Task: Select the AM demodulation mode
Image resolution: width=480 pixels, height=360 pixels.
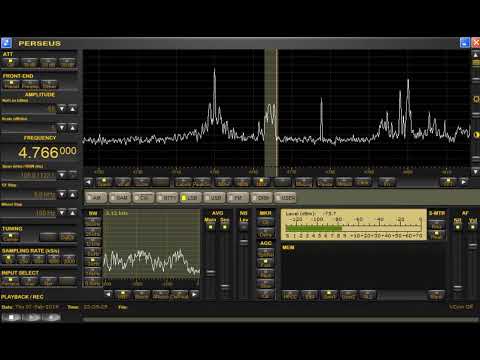Action: [96, 197]
